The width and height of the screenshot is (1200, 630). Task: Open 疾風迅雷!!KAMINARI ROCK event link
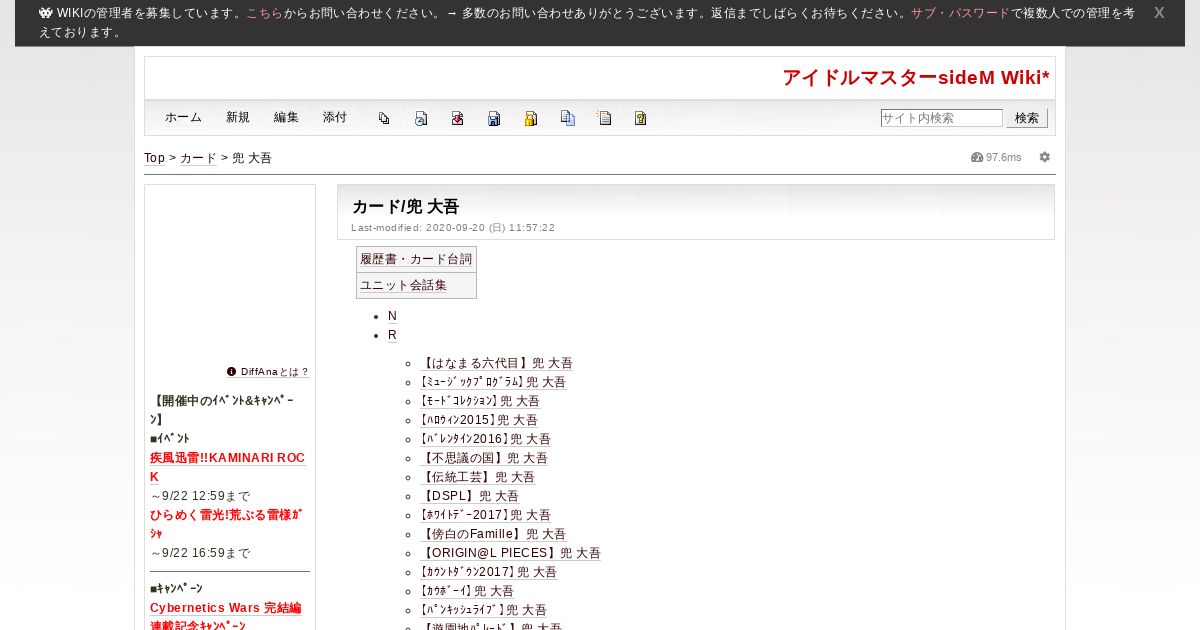pyautogui.click(x=227, y=467)
